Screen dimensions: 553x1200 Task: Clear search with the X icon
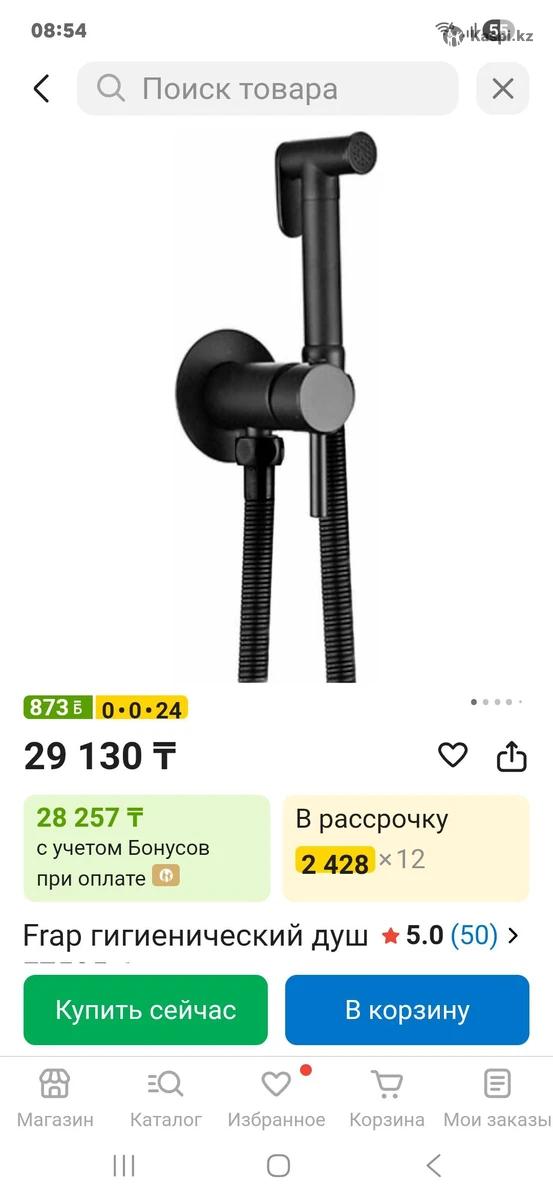tap(503, 89)
